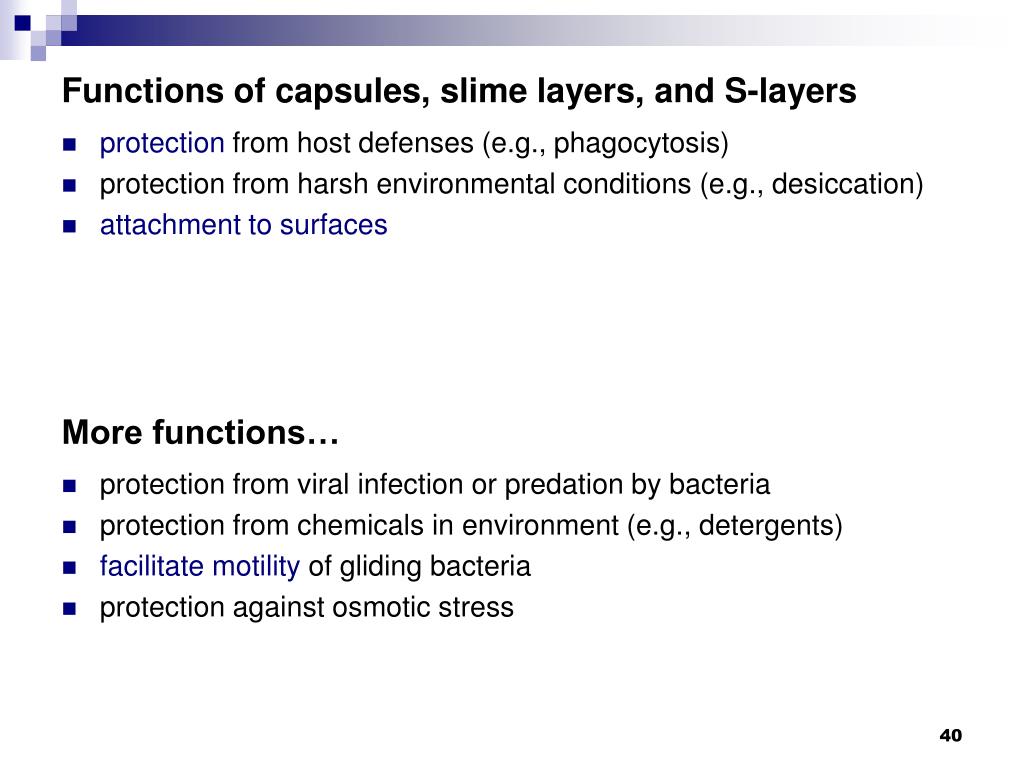Click the square bullet before "attachment to surfaces"
This screenshot has width=1024, height=768.
(69, 227)
